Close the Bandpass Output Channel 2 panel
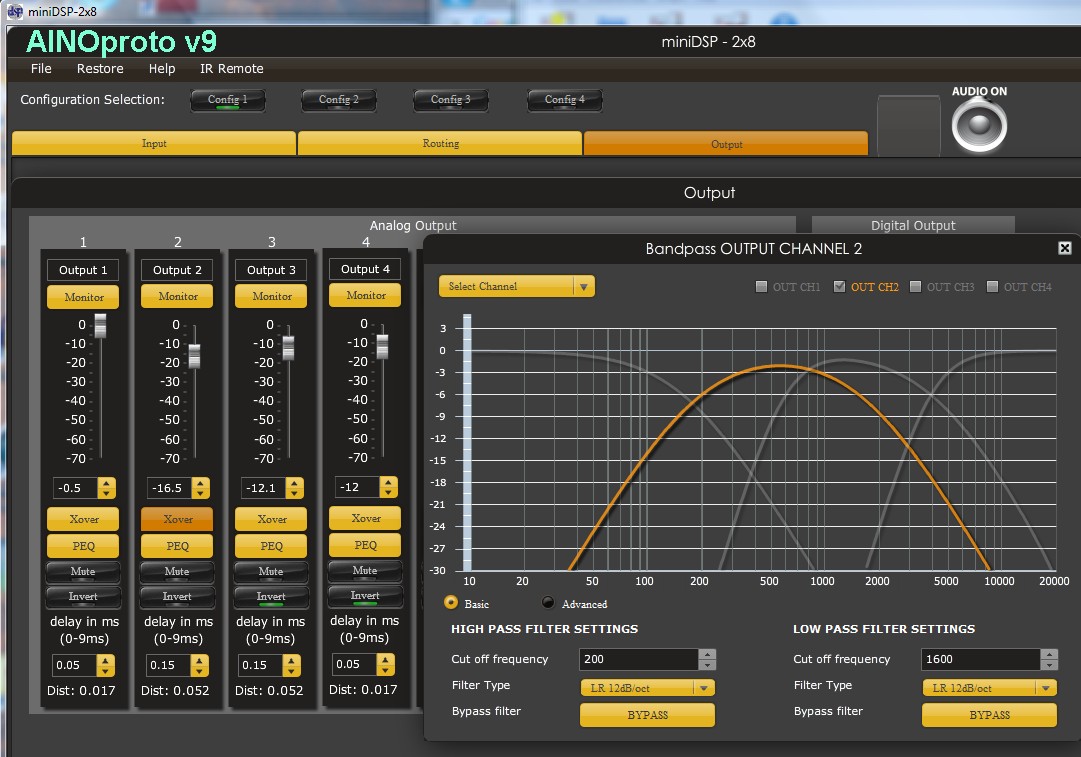The image size is (1081, 757). coord(1064,248)
